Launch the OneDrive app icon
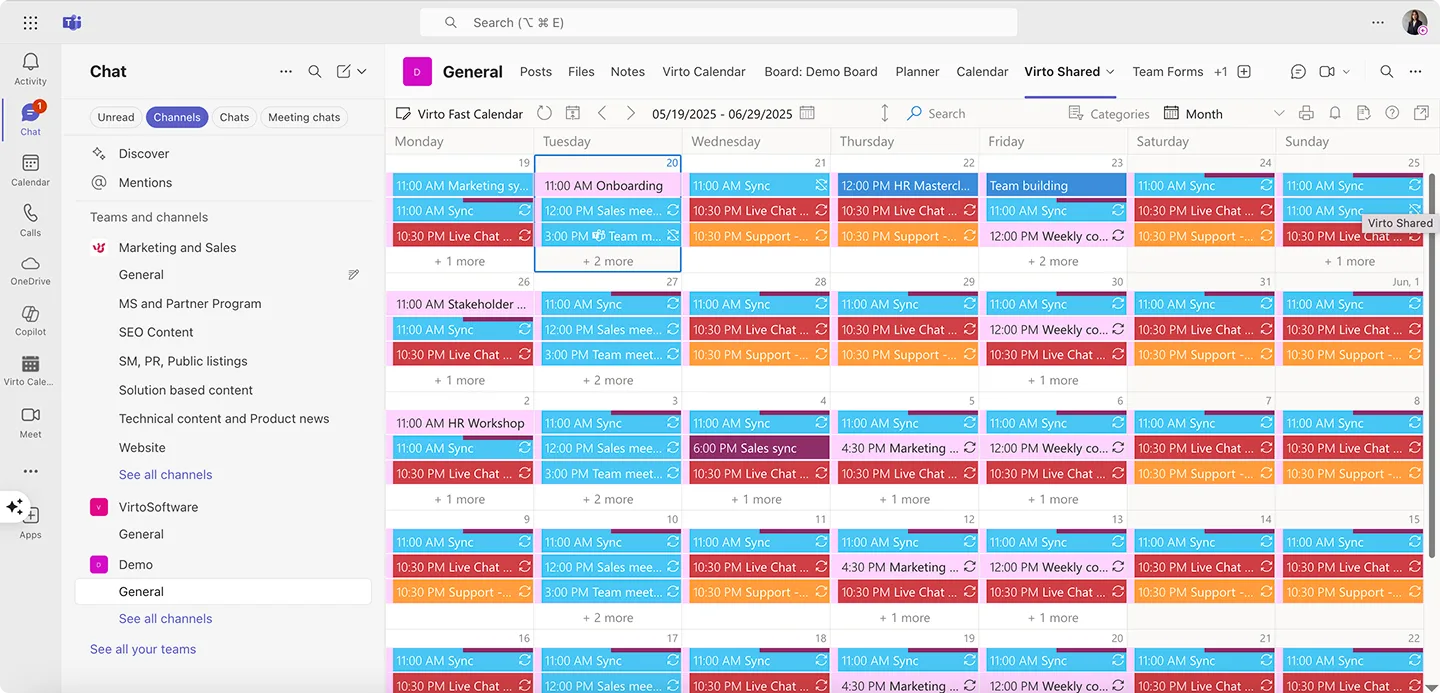 coord(30,265)
